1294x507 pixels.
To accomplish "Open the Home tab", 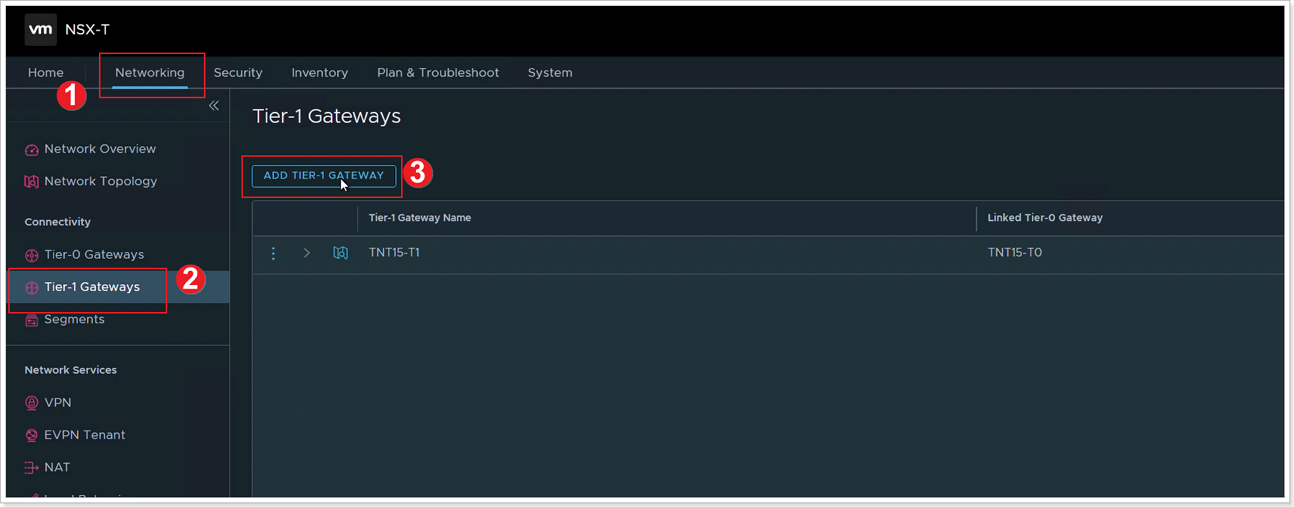I will coord(46,72).
